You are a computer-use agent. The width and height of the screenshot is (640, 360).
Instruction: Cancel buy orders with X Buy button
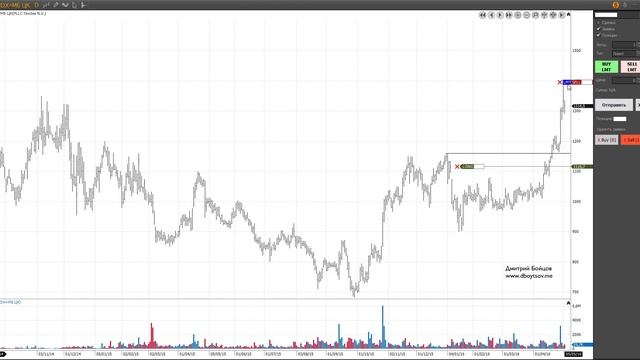click(x=607, y=140)
